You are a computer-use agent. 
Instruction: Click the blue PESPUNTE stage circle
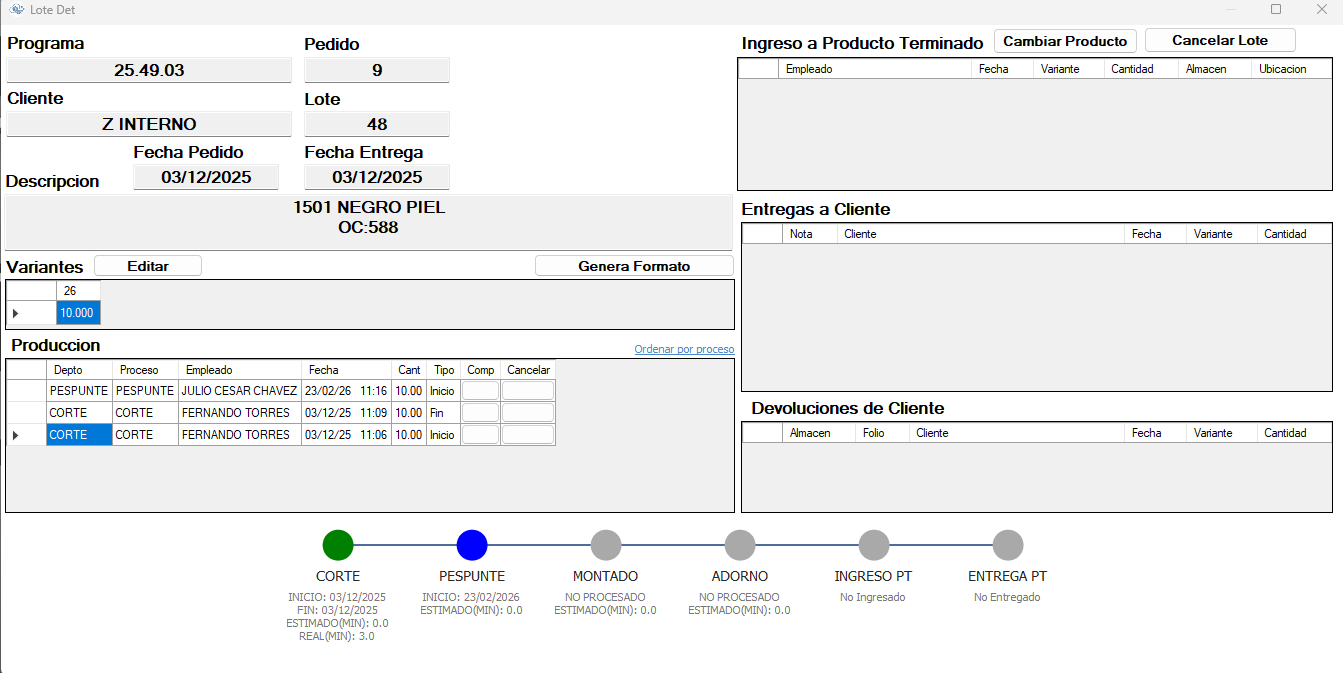[x=472, y=545]
